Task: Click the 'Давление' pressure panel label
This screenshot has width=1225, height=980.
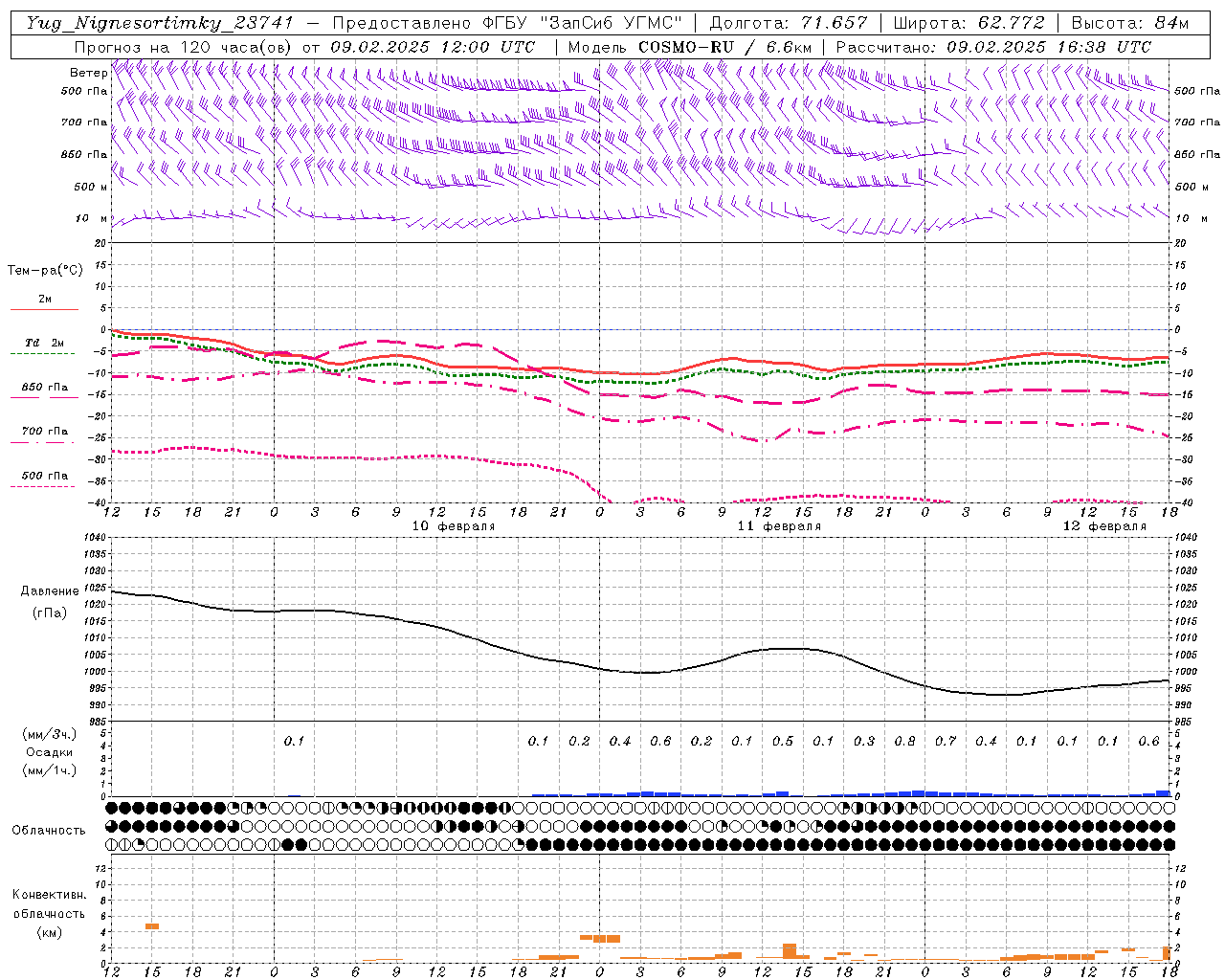Action: (50, 591)
